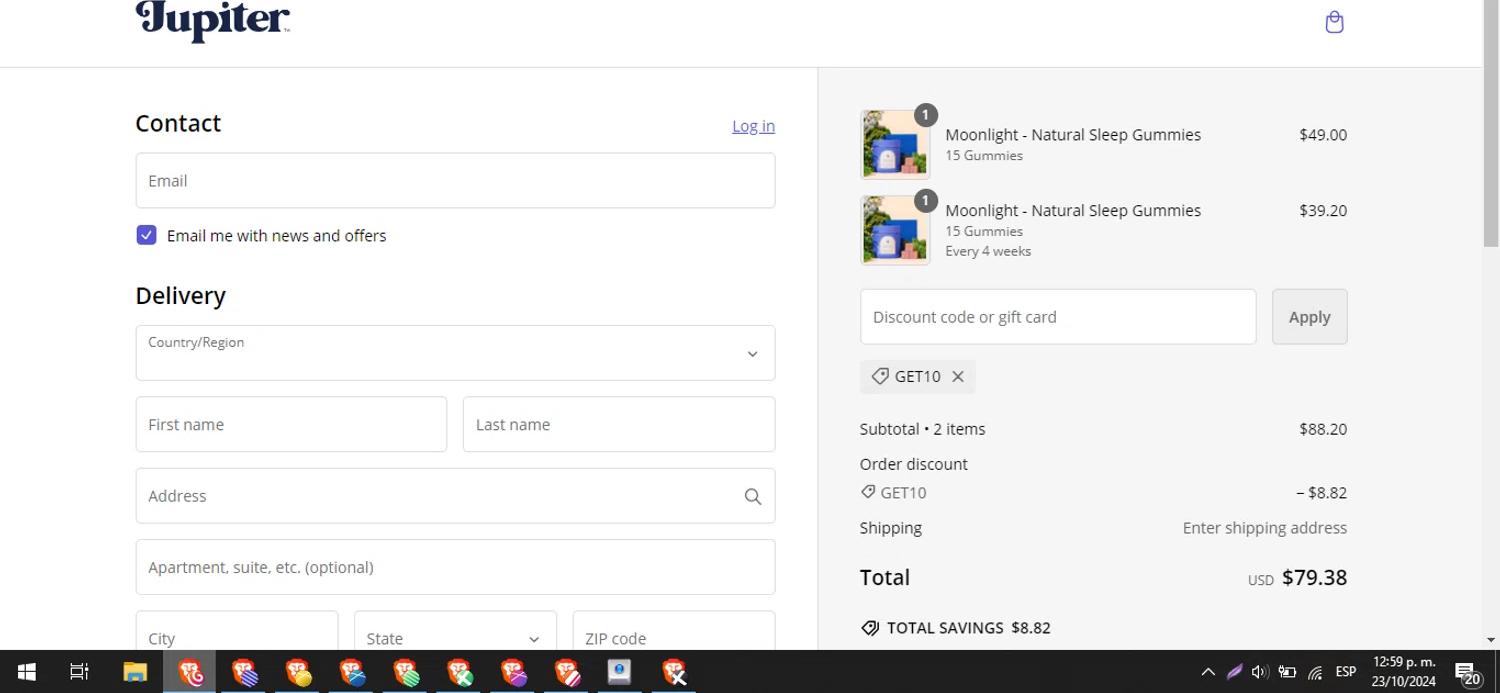Viewport: 1500px width, 693px height.
Task: Click 'Subtotal • 2 items' text
Action: [x=922, y=429]
